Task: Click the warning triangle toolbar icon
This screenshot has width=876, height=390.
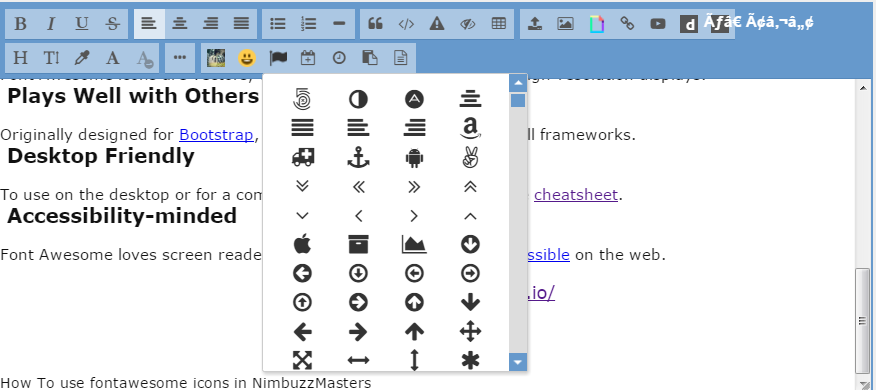Action: [x=437, y=24]
